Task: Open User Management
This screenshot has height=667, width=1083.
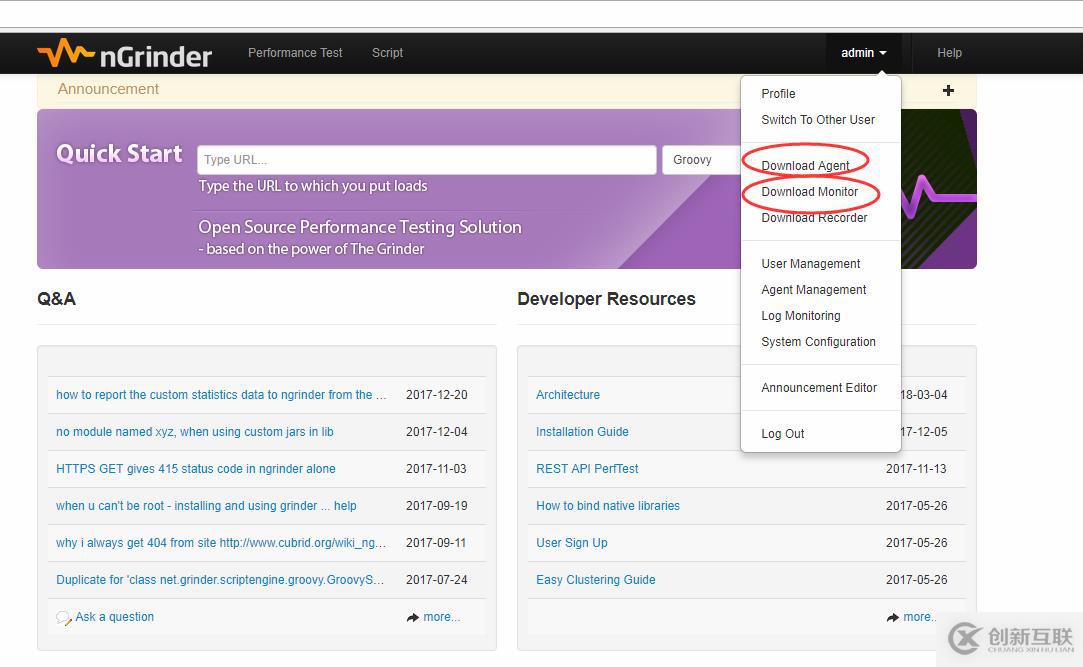Action: click(810, 264)
